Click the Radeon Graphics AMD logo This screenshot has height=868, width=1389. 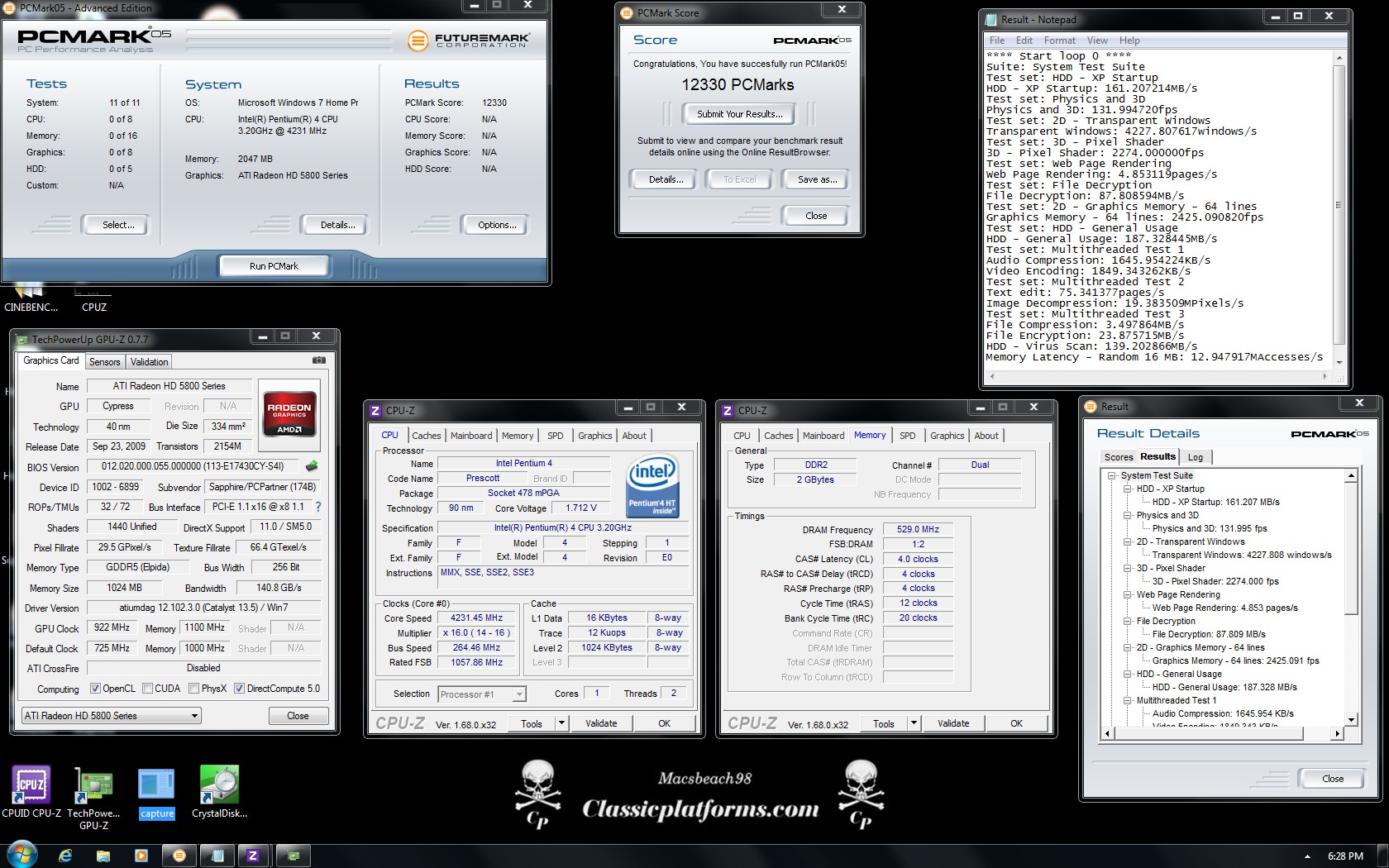[x=289, y=413]
